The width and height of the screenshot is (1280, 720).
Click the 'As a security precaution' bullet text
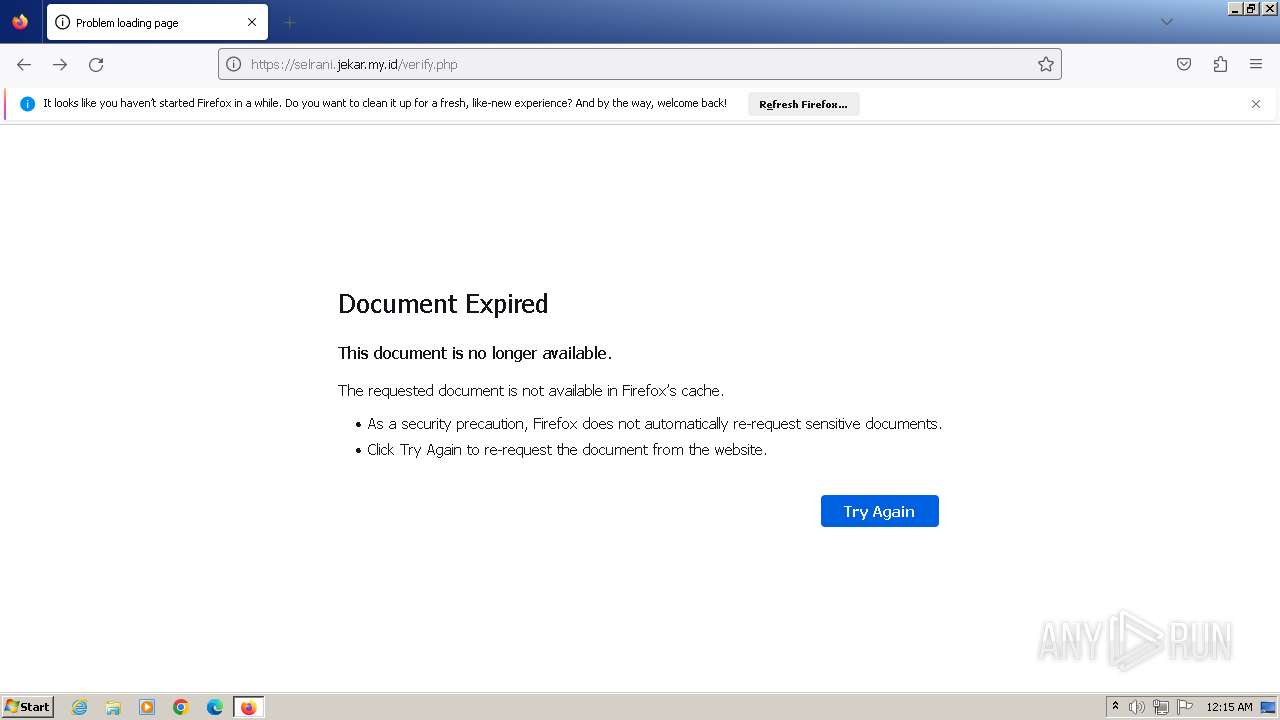pos(654,424)
